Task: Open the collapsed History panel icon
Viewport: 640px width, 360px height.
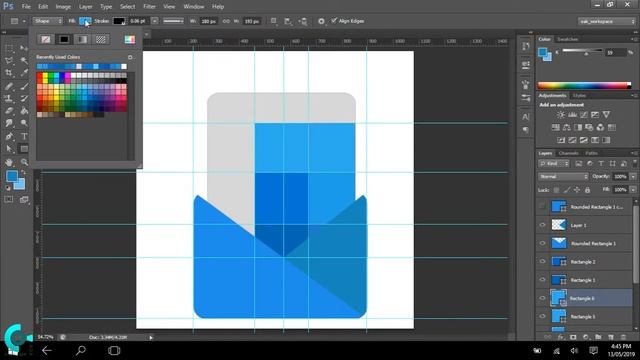Action: (x=526, y=46)
